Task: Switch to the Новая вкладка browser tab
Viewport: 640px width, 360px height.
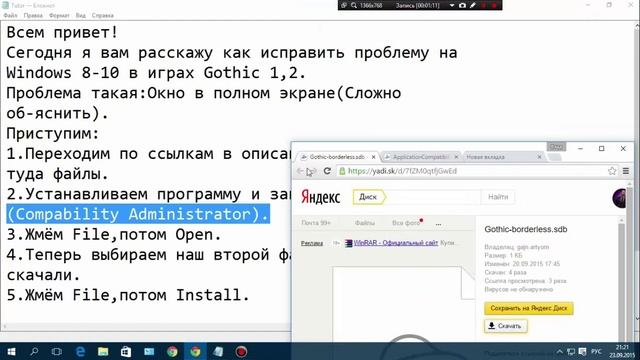Action: pyautogui.click(x=485, y=157)
